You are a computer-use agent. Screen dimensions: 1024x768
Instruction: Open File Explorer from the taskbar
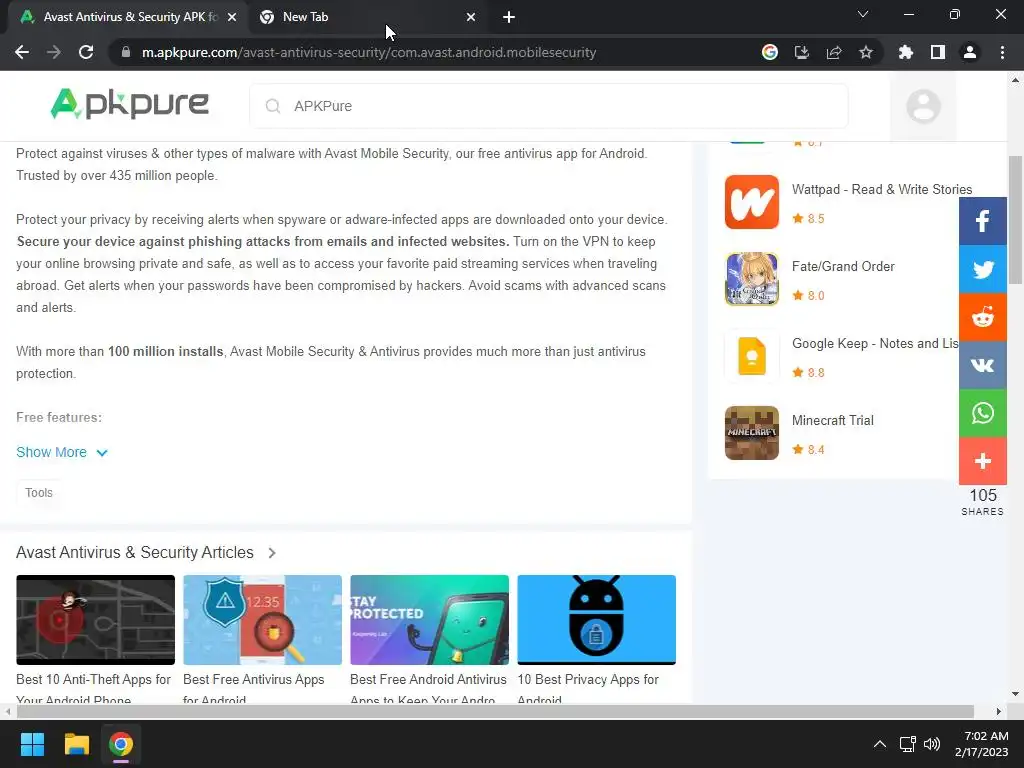(x=76, y=744)
